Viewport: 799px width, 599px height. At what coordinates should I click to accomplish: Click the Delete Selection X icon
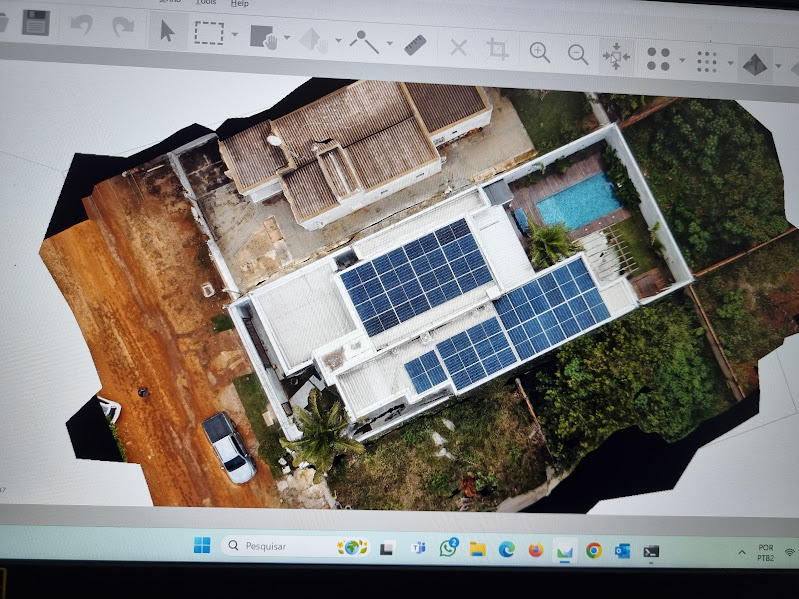pyautogui.click(x=458, y=47)
